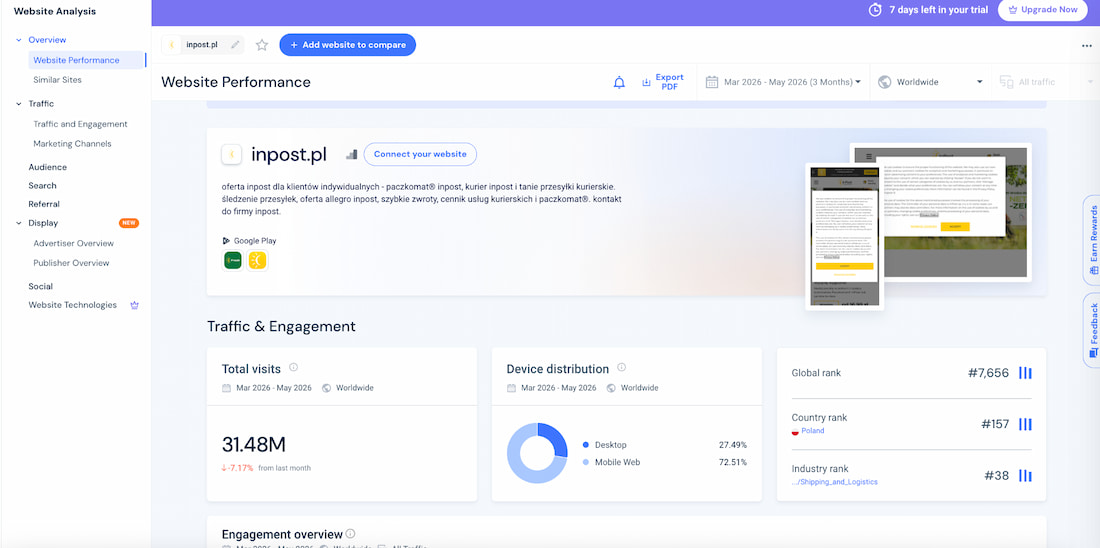Go to Audience section
The image size is (1100, 548).
click(48, 167)
